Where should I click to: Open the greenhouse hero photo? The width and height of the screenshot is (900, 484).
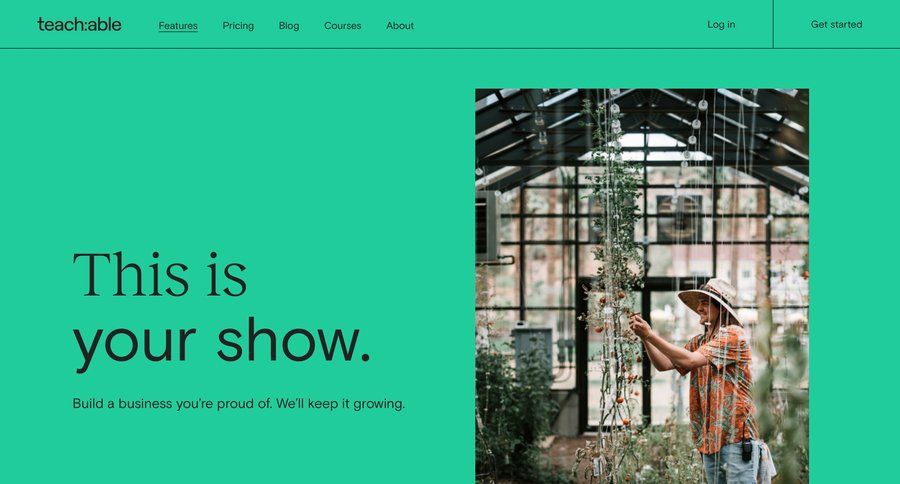642,286
